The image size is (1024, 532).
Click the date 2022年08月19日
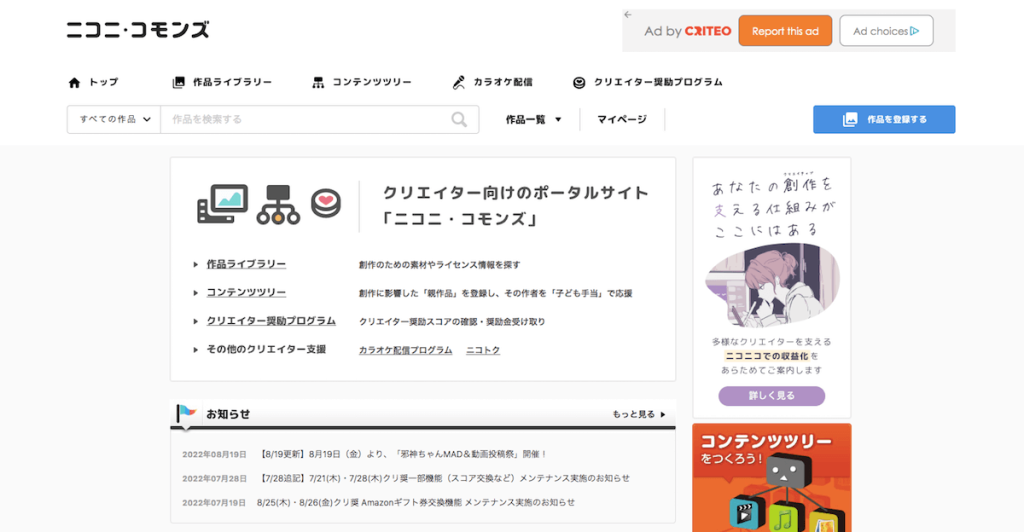coord(214,454)
